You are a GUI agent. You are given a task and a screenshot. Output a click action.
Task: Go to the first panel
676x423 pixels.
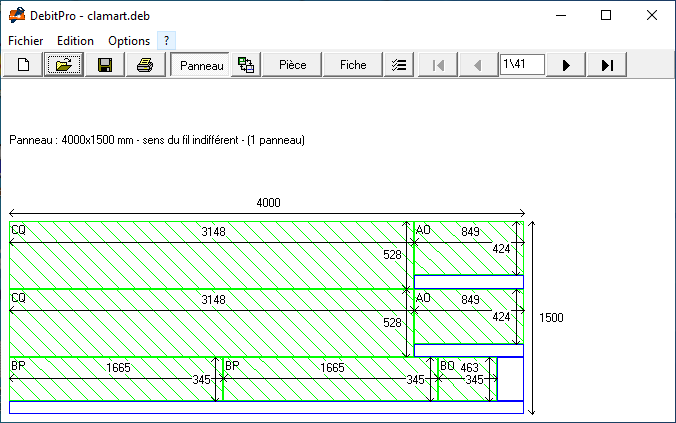pos(438,65)
